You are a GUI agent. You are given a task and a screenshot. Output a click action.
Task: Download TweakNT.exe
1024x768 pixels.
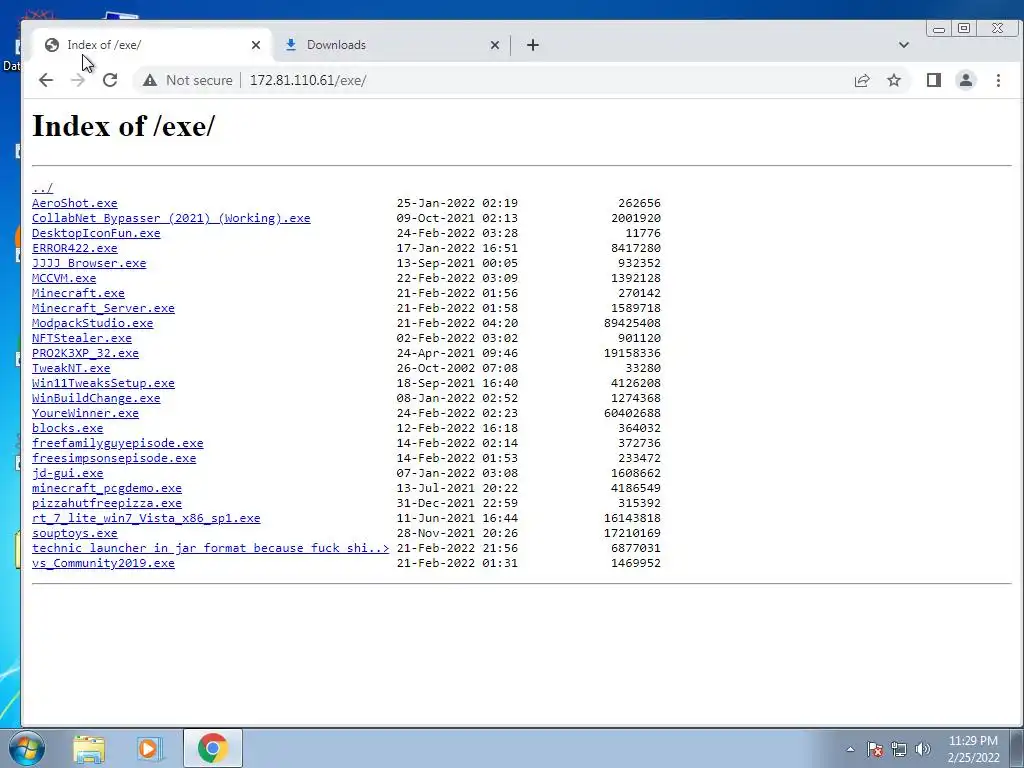71,368
